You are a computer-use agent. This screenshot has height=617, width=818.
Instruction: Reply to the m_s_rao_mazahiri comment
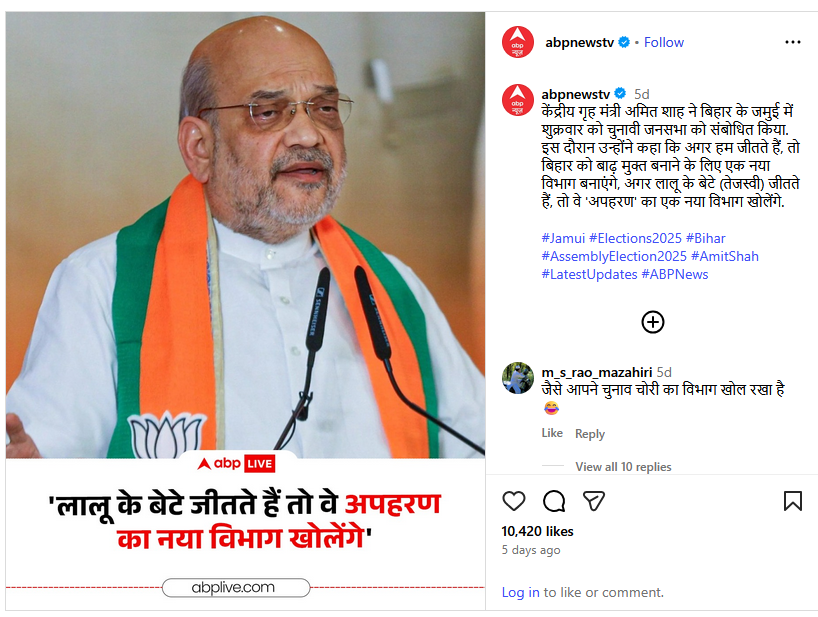(590, 433)
